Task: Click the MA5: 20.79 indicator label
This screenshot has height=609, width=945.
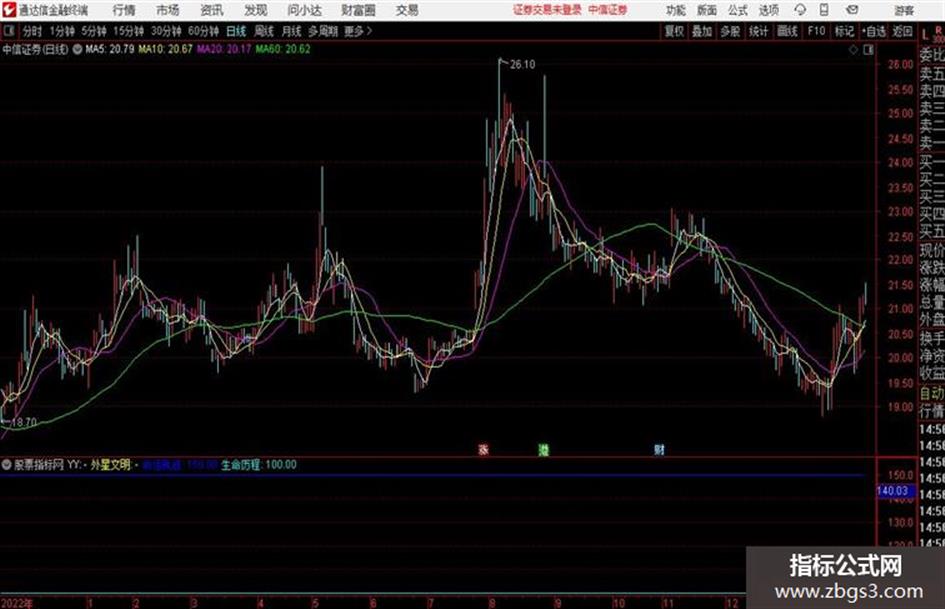Action: click(110, 49)
